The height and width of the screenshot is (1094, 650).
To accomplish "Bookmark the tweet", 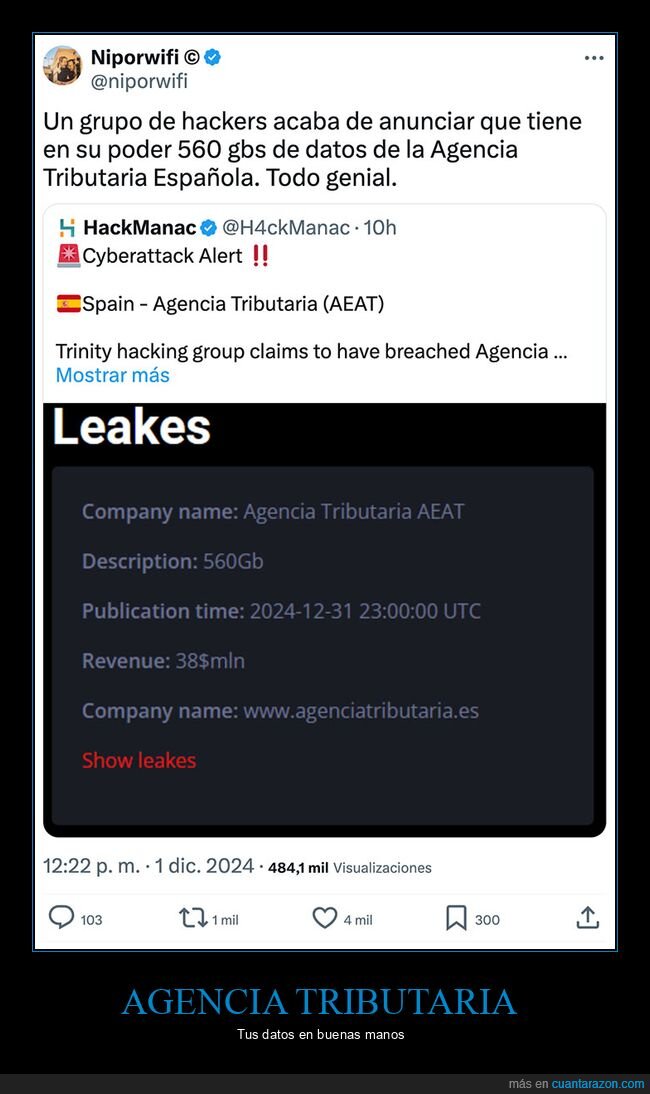I will coord(455,918).
